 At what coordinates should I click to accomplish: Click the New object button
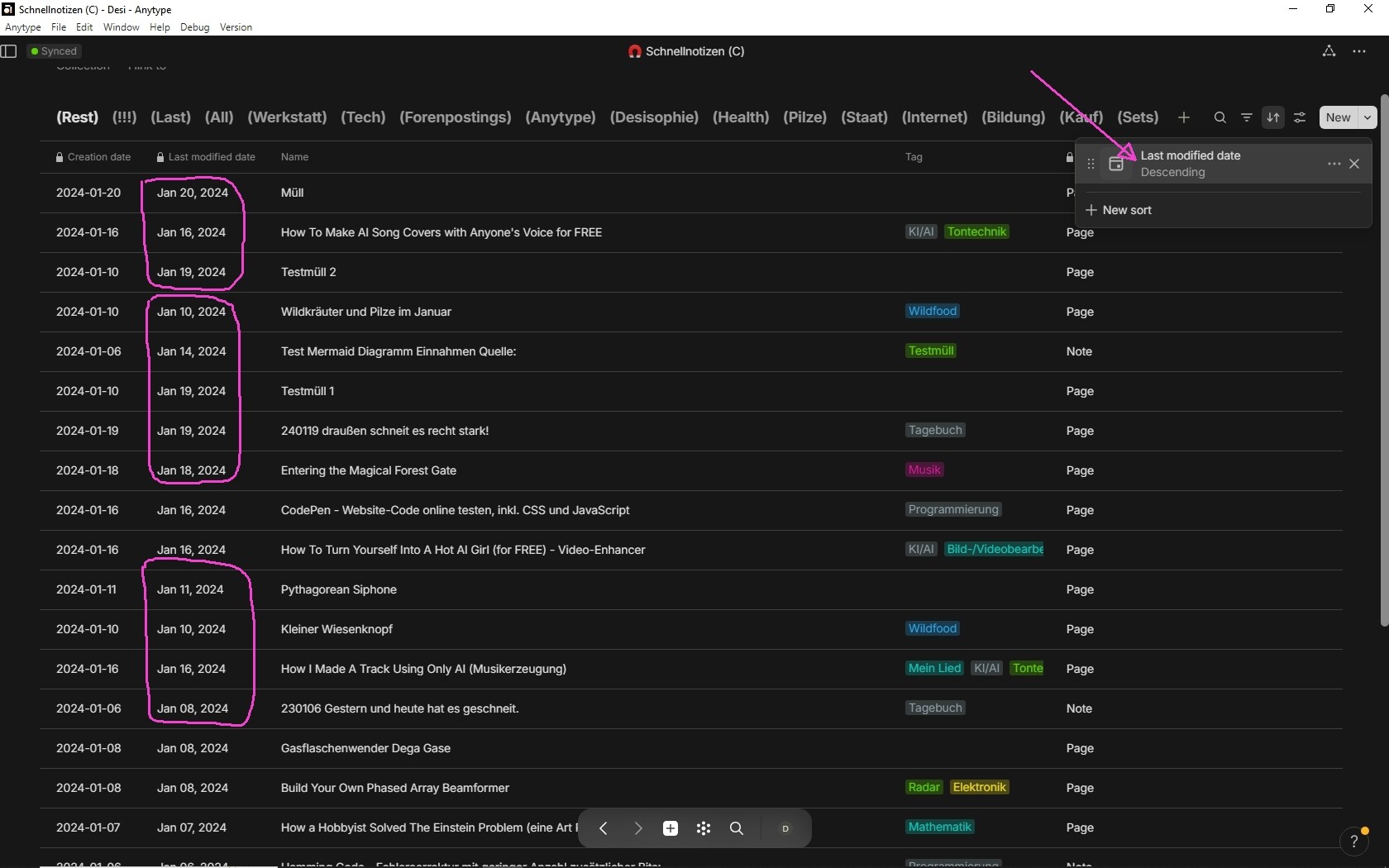point(1339,117)
